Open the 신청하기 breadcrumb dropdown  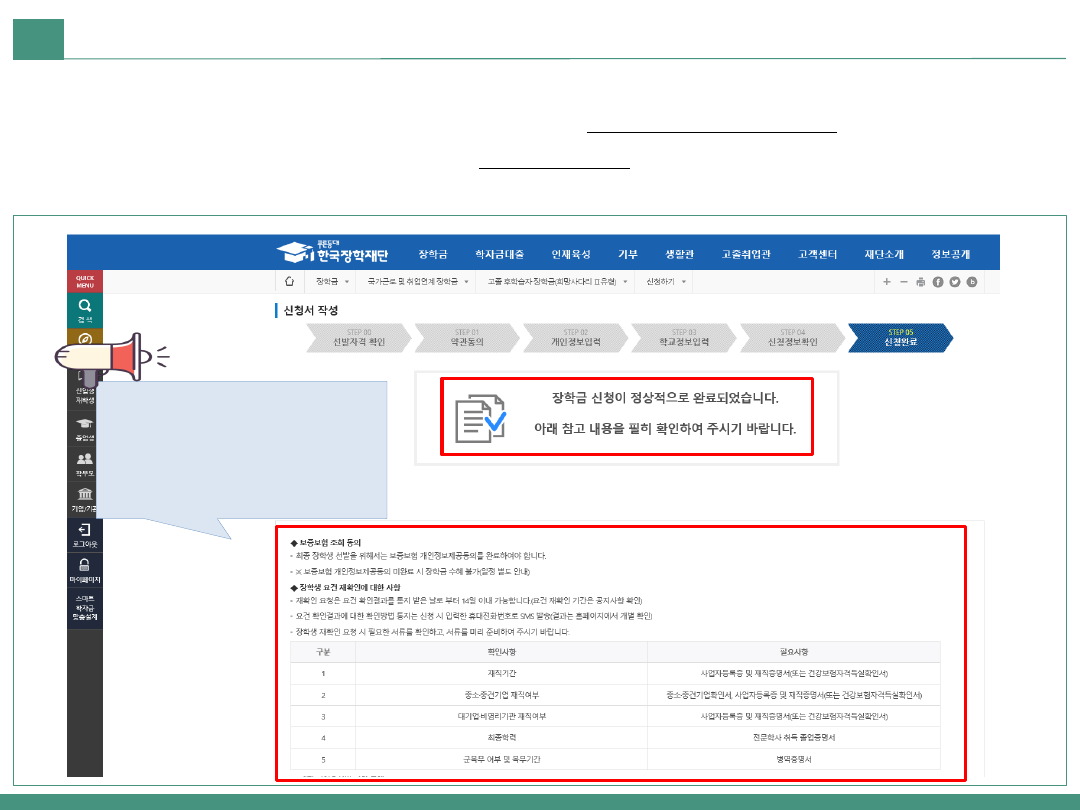667,282
